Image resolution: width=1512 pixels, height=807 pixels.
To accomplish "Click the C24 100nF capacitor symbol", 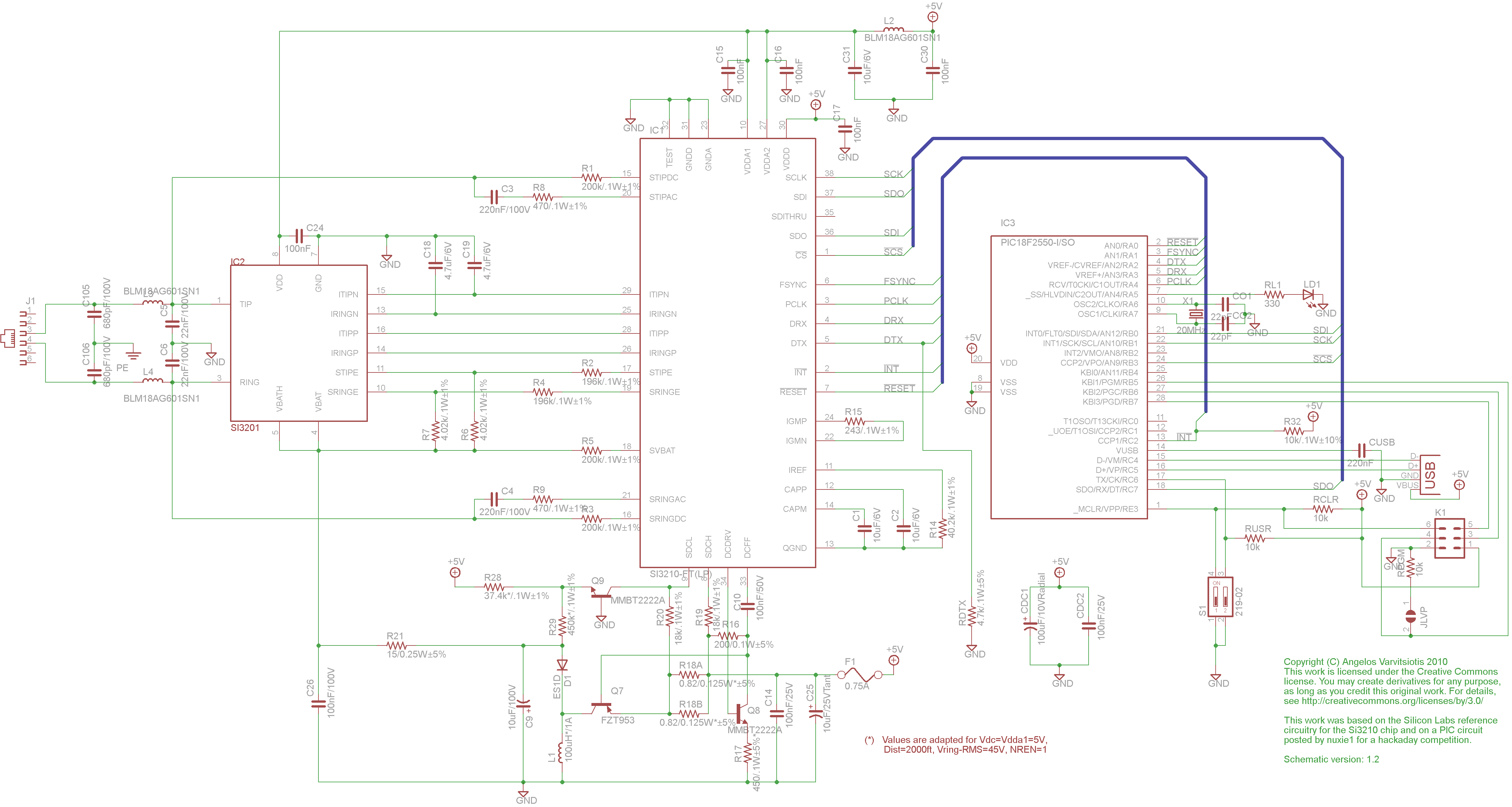I will [x=299, y=237].
